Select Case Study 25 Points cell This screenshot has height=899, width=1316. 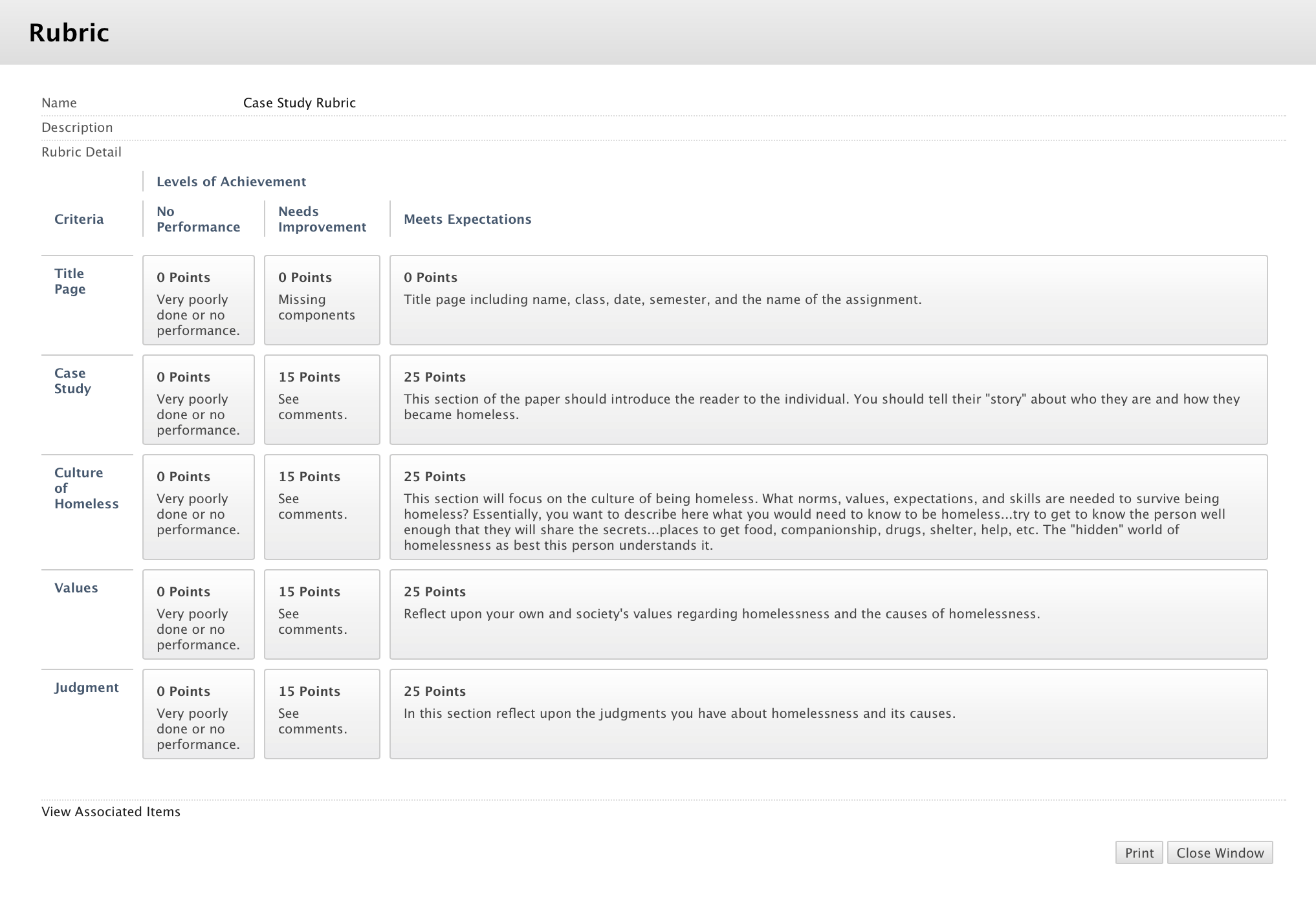click(828, 400)
